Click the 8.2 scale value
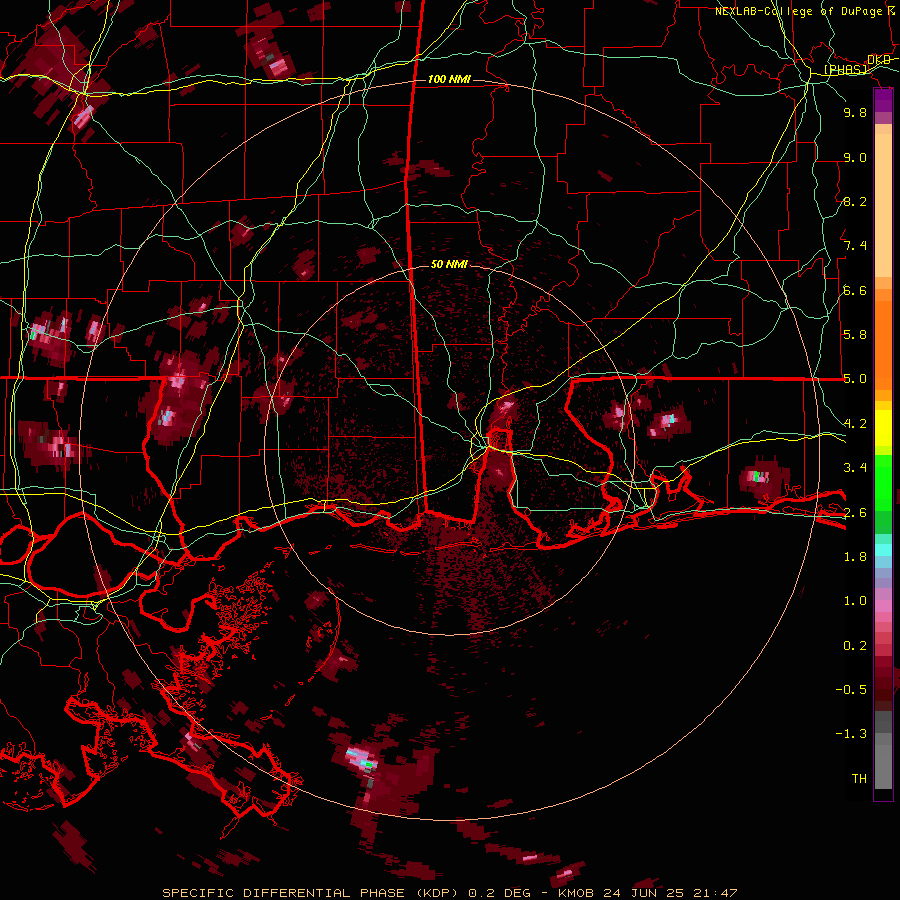Viewport: 900px width, 900px height. [855, 201]
